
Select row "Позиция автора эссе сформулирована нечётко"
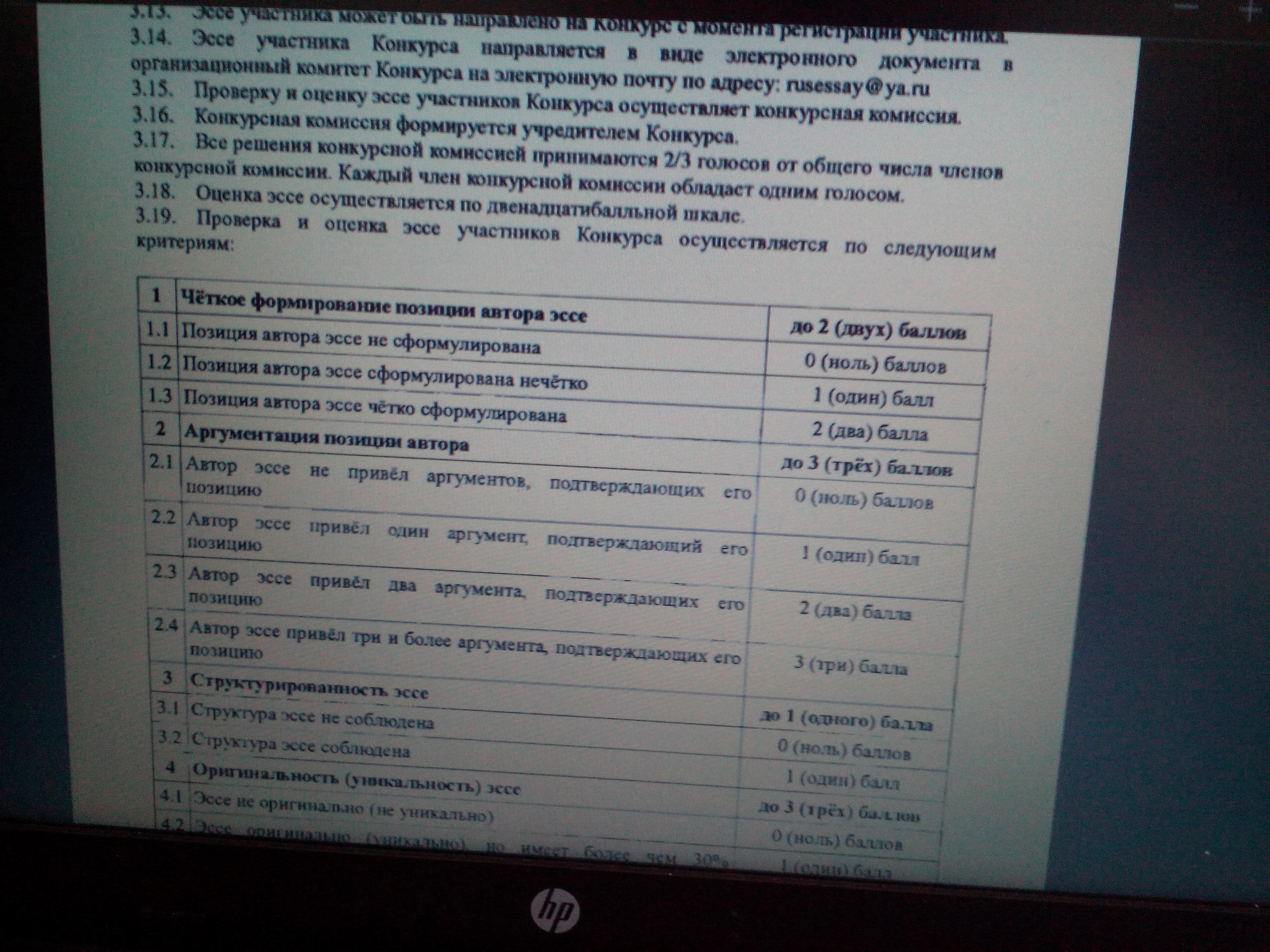click(x=384, y=373)
